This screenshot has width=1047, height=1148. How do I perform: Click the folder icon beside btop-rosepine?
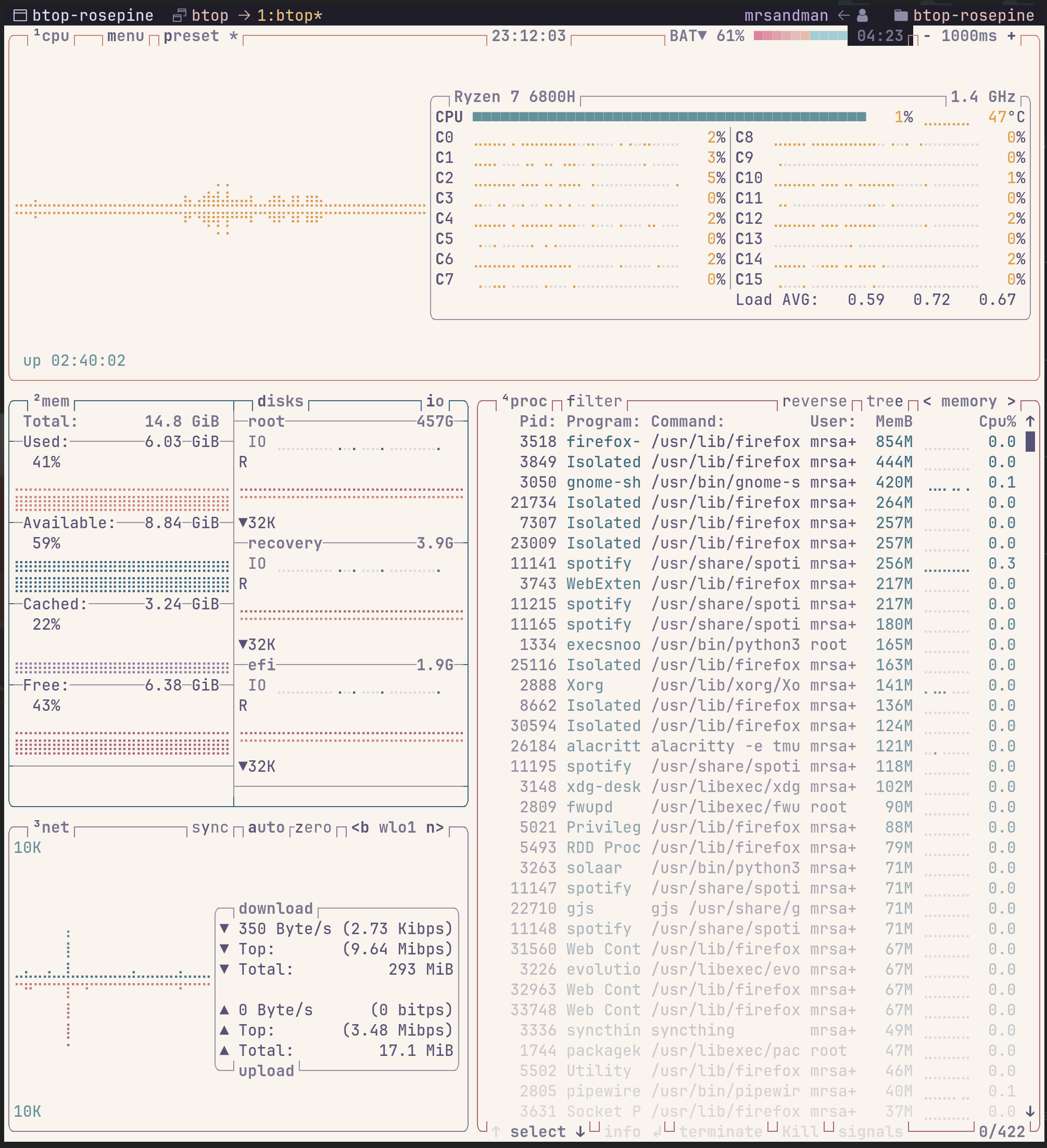900,16
